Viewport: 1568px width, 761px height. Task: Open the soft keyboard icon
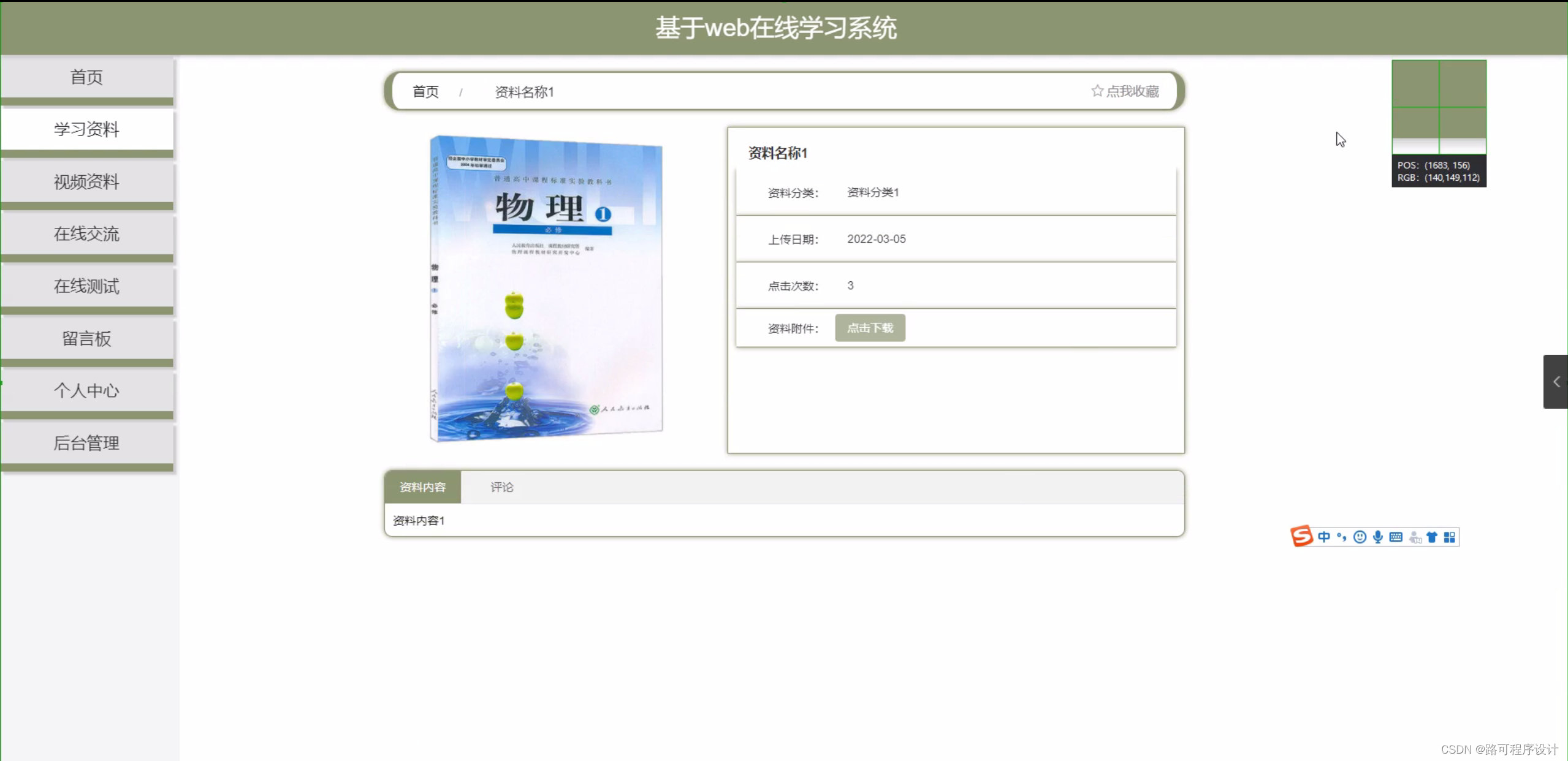pos(1395,537)
